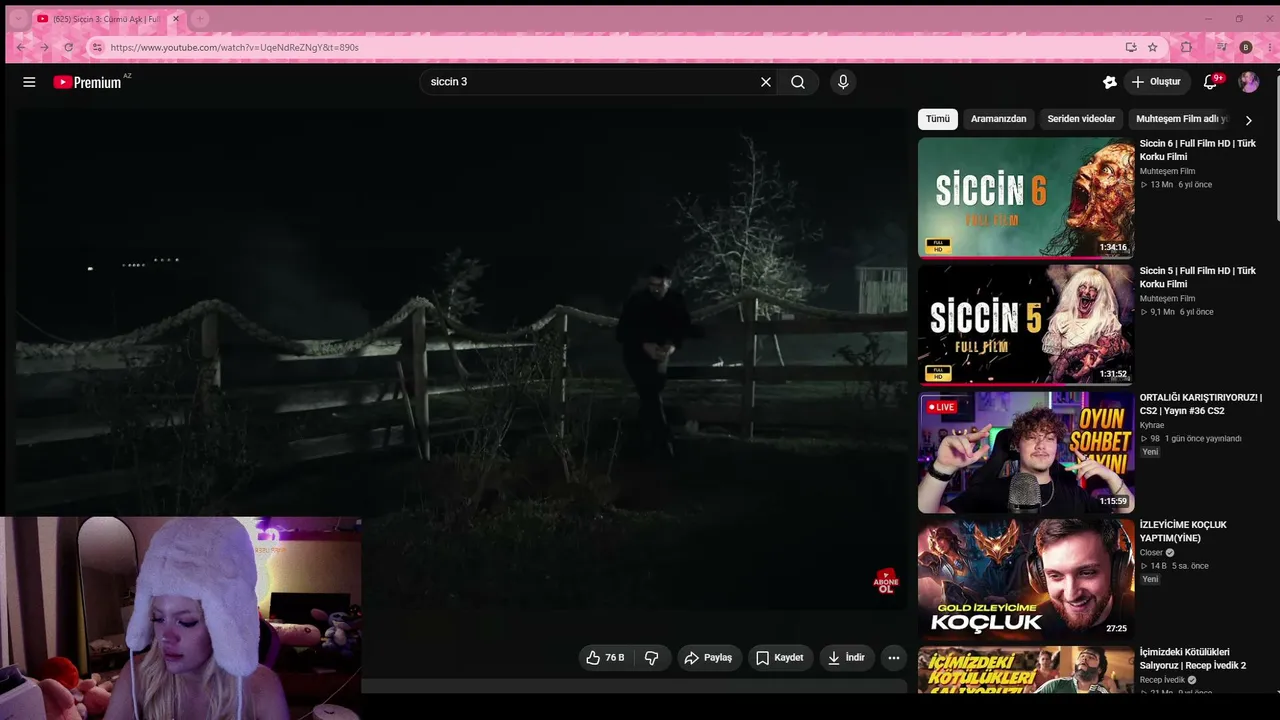Like the video with thumbs up

(606, 658)
